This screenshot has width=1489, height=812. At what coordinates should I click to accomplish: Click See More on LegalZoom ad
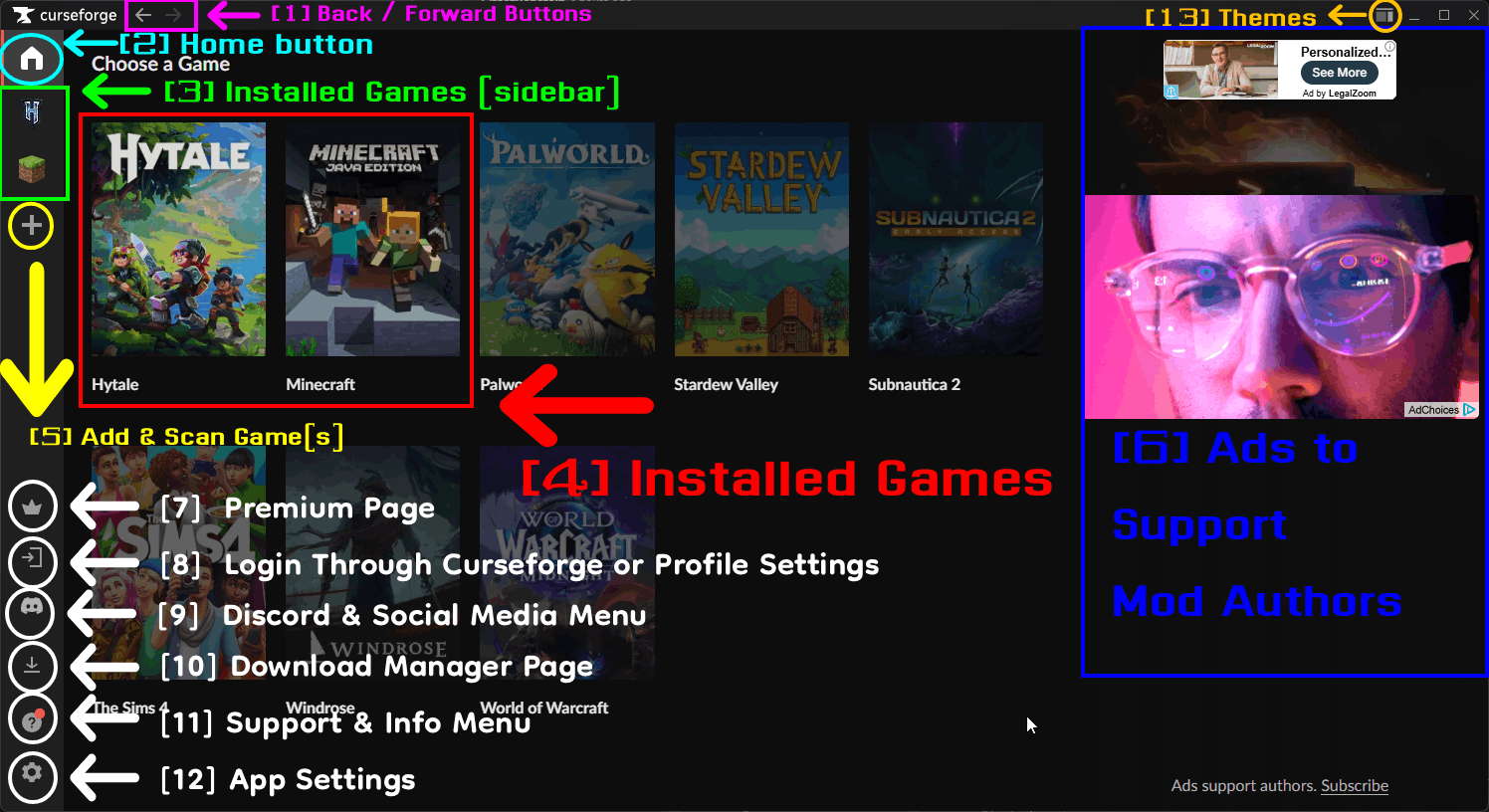click(1339, 73)
